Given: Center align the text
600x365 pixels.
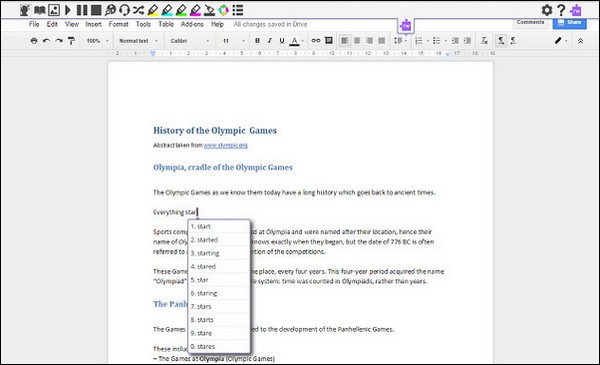Looking at the screenshot, I should click(x=357, y=41).
